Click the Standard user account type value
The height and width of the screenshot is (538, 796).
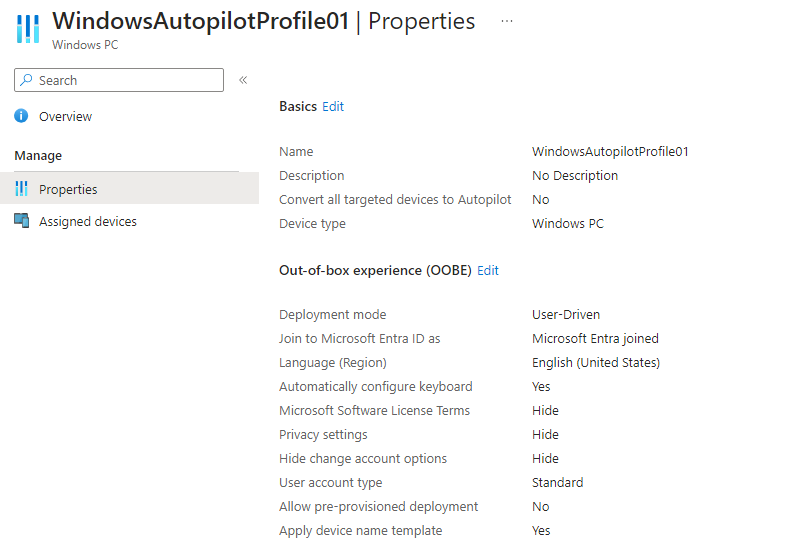[x=557, y=483]
